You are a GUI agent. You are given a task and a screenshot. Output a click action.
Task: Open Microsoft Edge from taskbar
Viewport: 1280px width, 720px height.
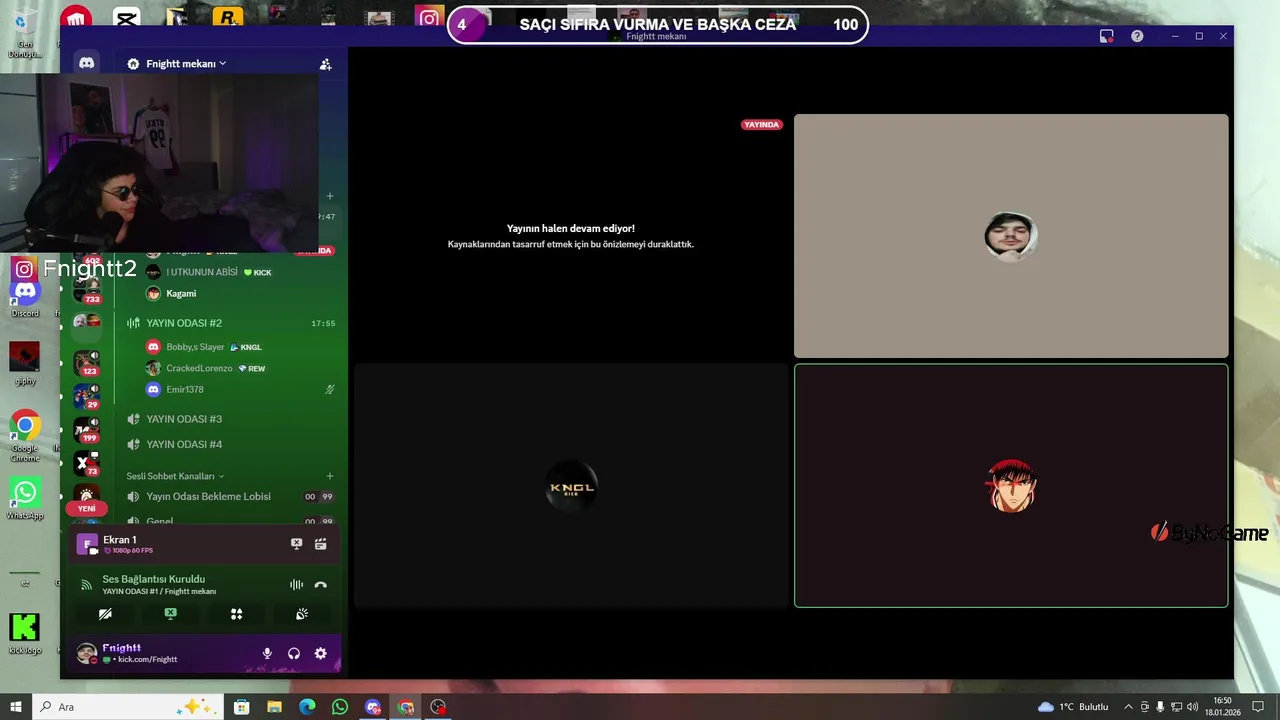pyautogui.click(x=307, y=707)
